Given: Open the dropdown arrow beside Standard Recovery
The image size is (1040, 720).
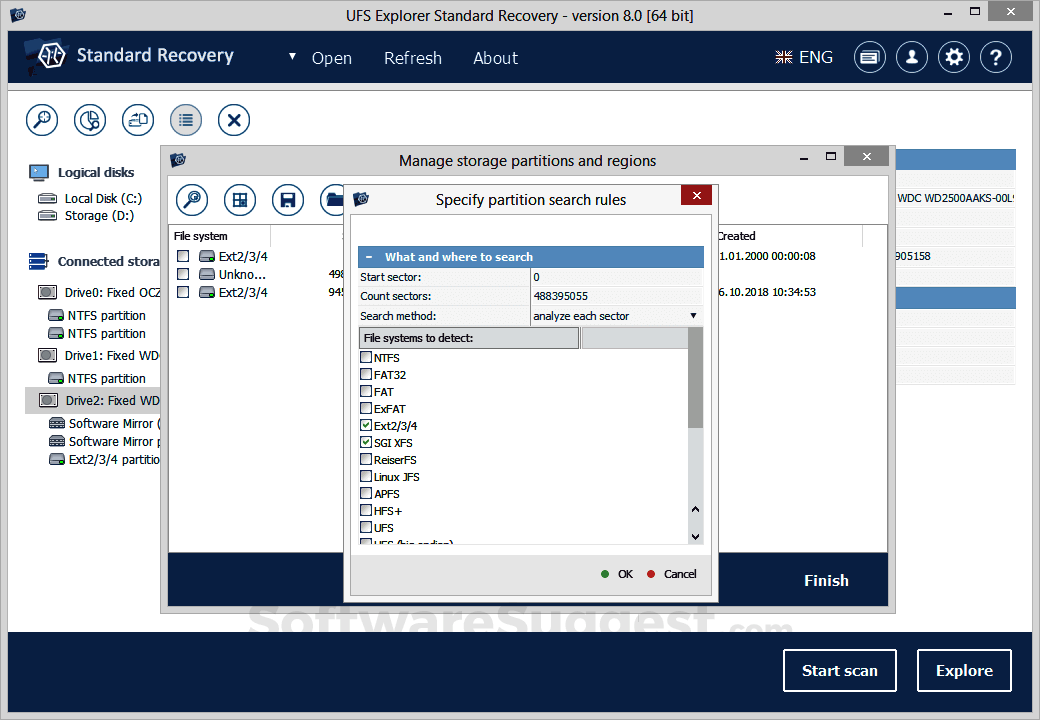Looking at the screenshot, I should tap(293, 57).
